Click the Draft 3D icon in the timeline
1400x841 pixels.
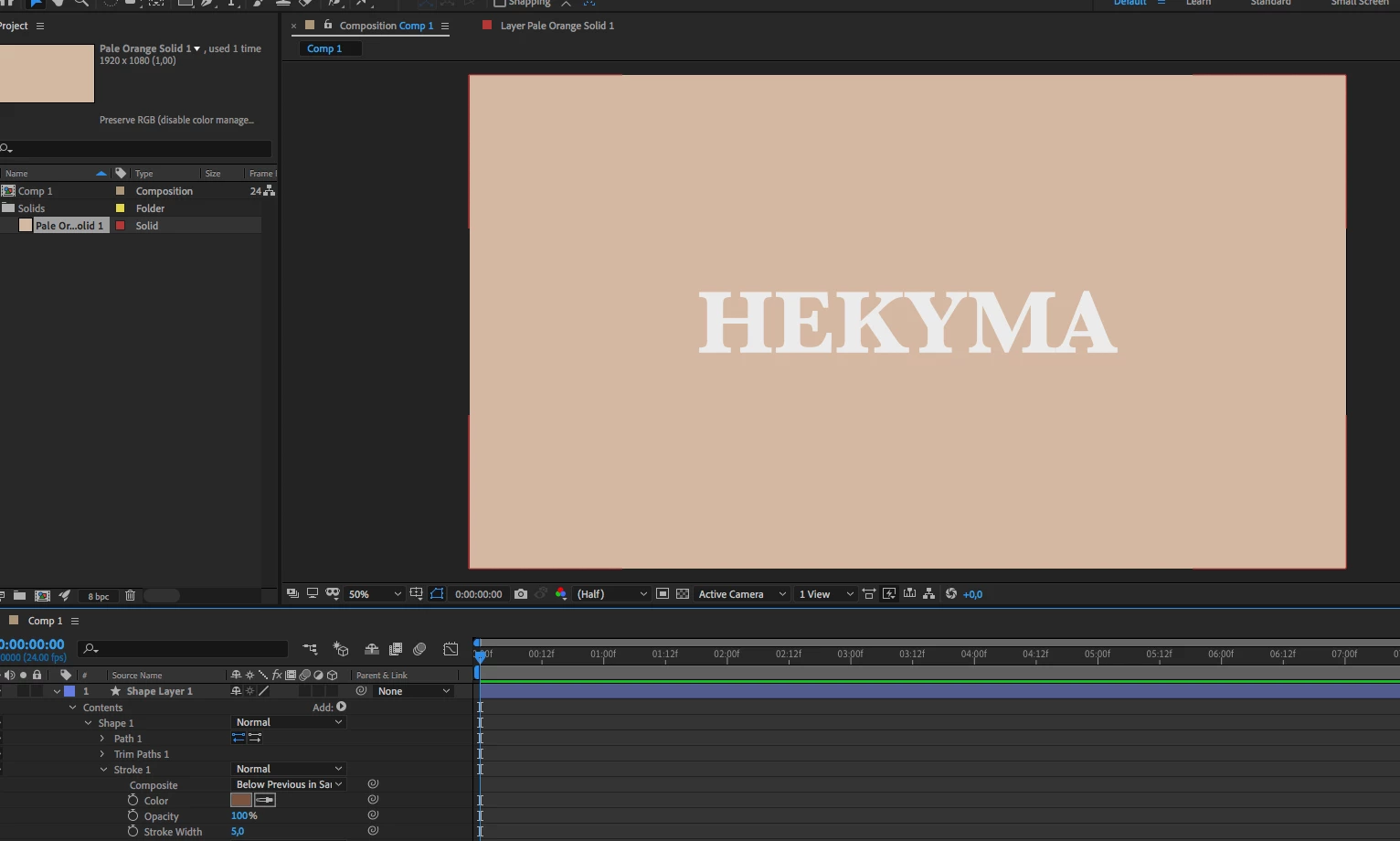(x=341, y=649)
